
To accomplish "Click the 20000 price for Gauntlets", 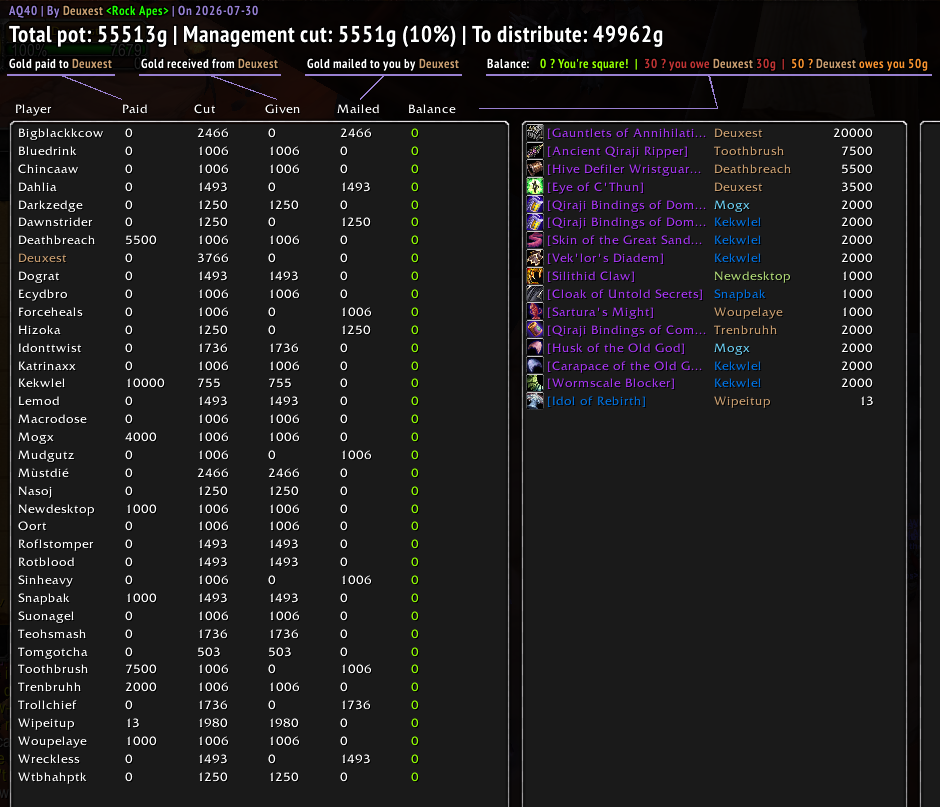I will point(852,133).
